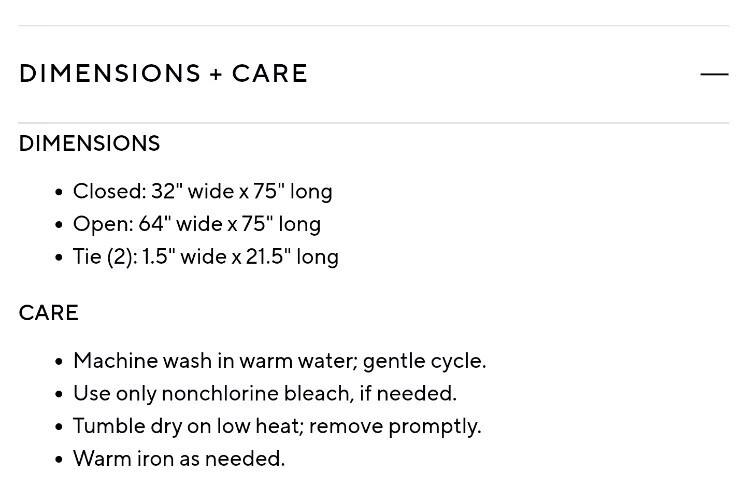Click the bullet point beside Open dimensions
The width and height of the screenshot is (745, 501).
(59, 225)
